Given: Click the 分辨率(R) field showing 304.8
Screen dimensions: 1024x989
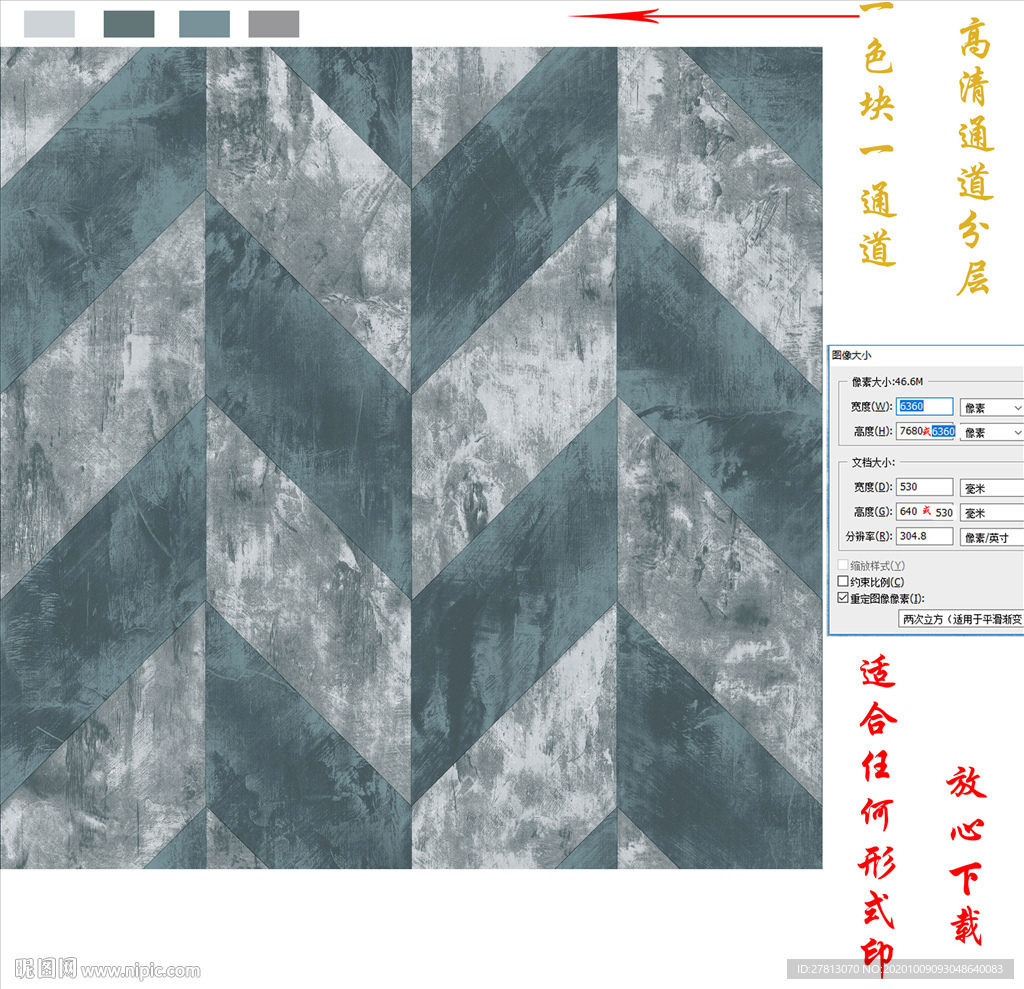Looking at the screenshot, I should (x=924, y=536).
